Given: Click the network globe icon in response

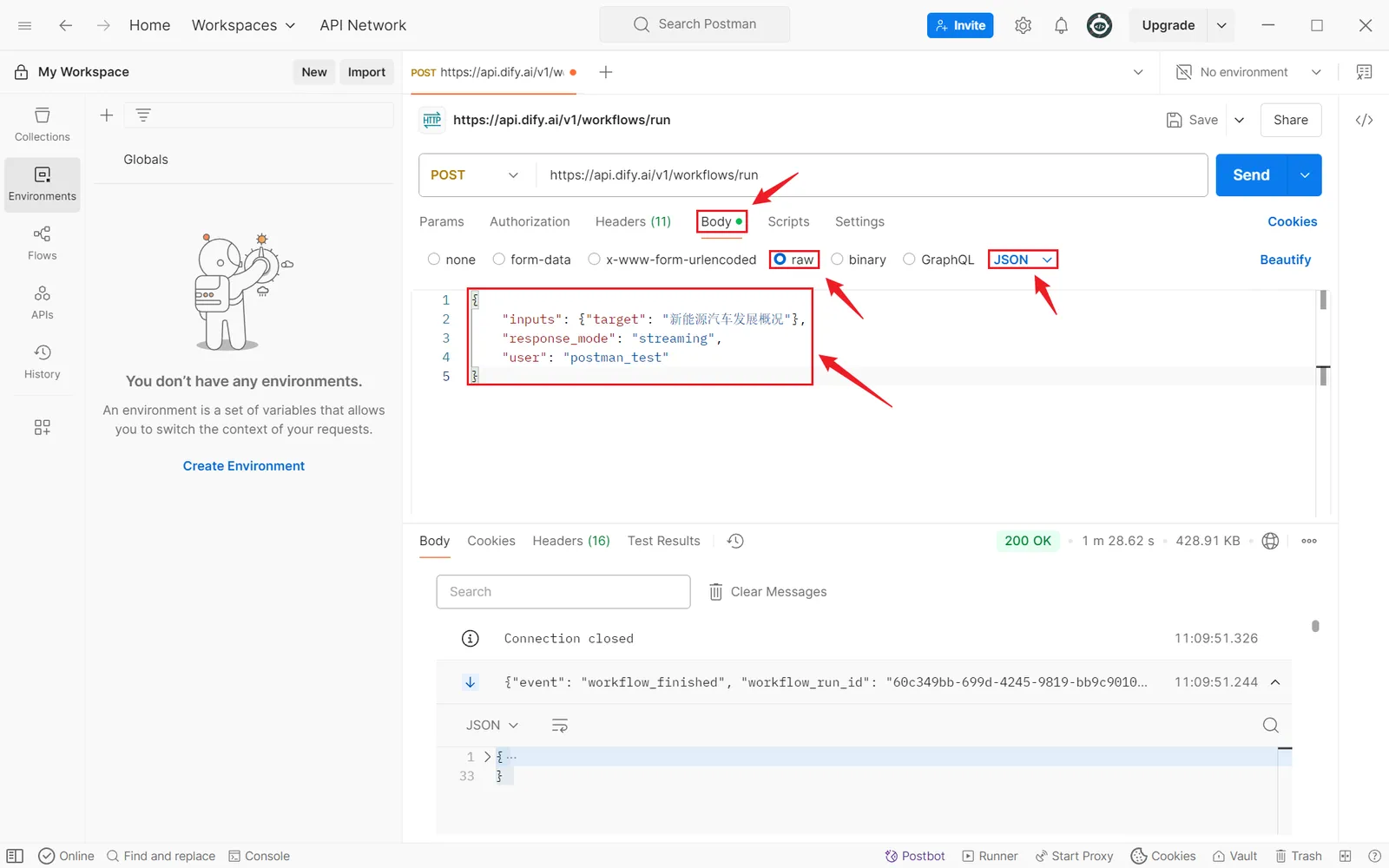Looking at the screenshot, I should (x=1270, y=541).
